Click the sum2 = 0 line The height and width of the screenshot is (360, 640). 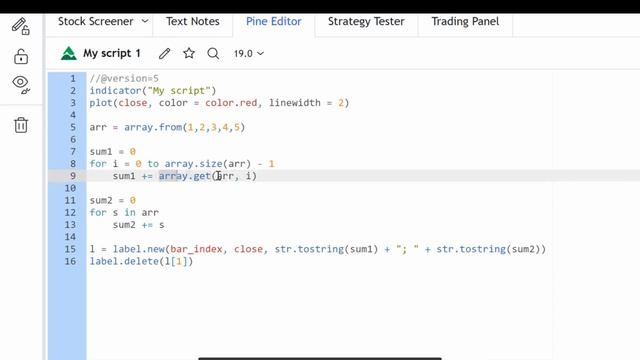113,200
